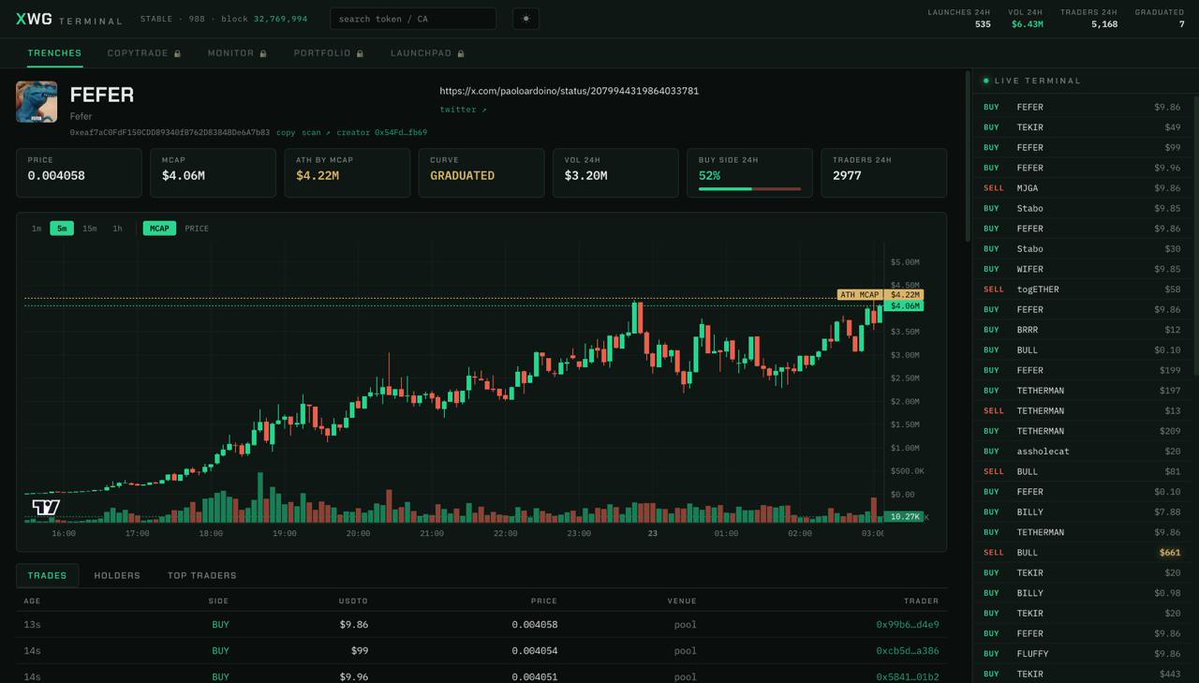The height and width of the screenshot is (683, 1199).
Task: Select the 1m chart interval
Action: point(37,228)
